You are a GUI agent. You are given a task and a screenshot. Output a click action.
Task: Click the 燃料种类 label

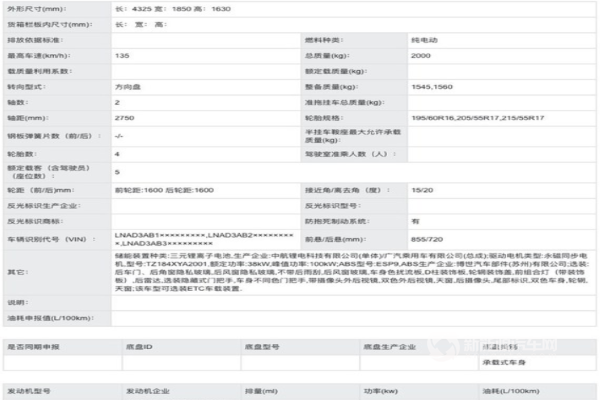point(324,40)
